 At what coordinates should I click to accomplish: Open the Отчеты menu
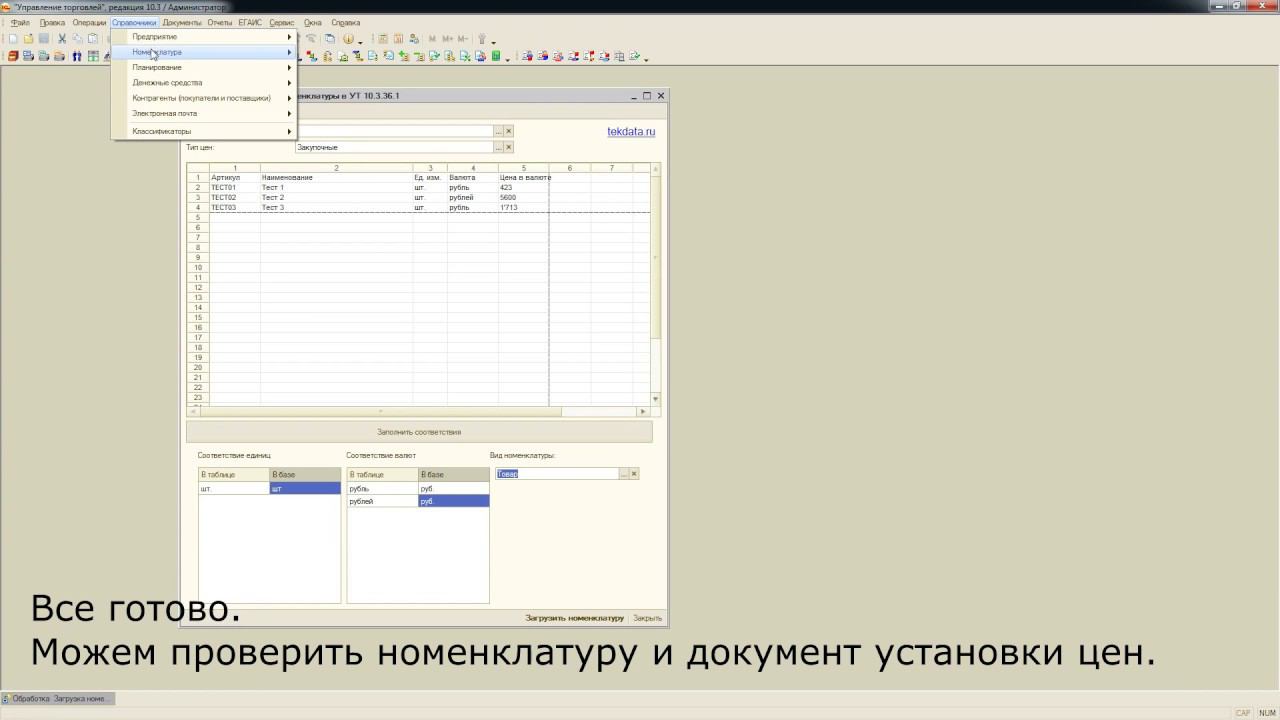click(220, 22)
